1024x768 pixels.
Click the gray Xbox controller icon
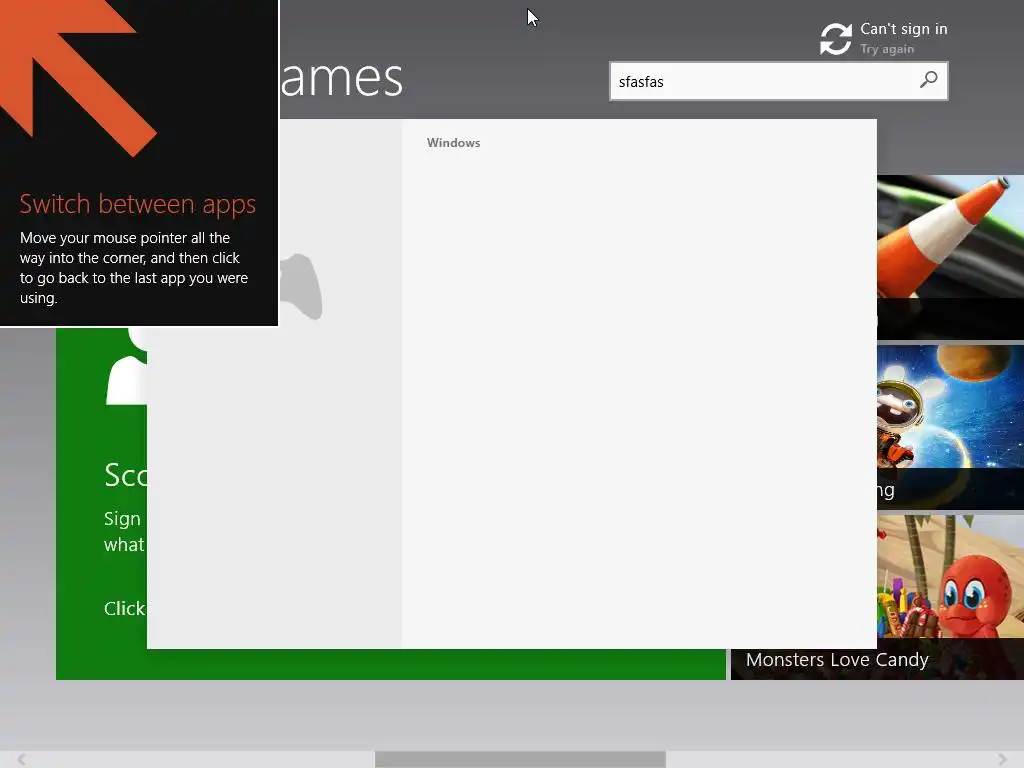(301, 286)
